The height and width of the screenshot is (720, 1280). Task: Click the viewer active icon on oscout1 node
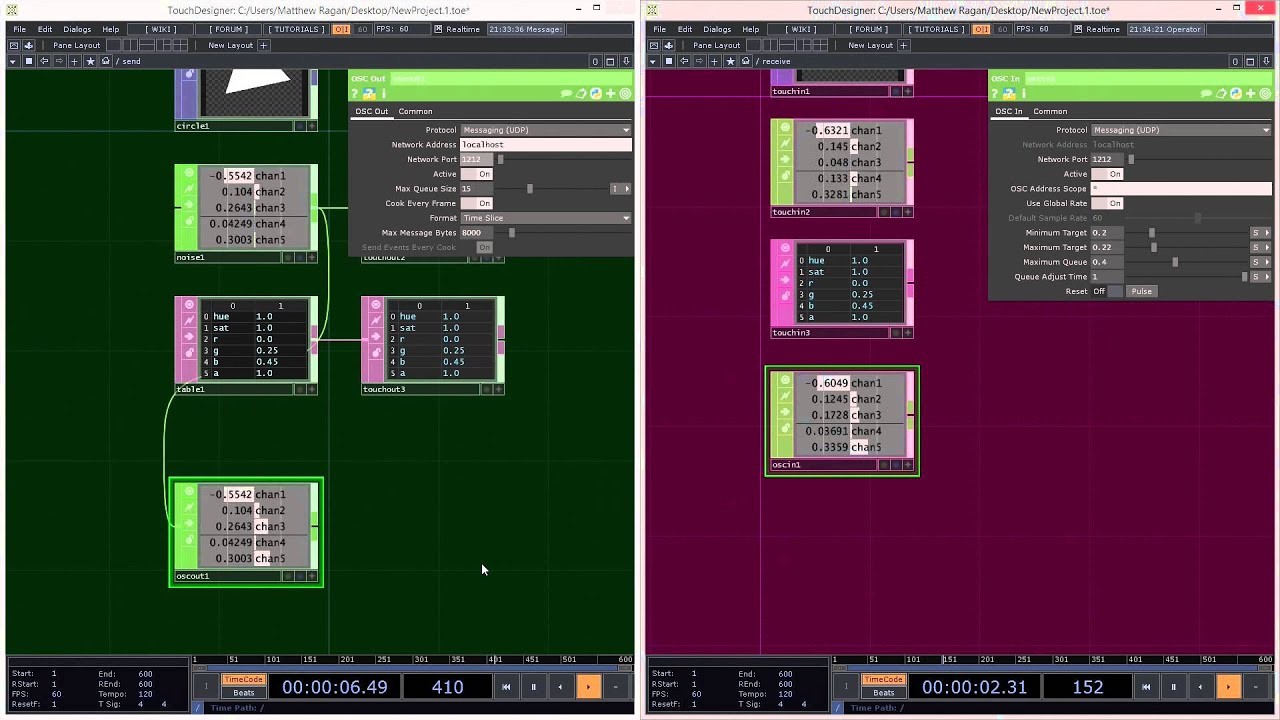[x=190, y=491]
